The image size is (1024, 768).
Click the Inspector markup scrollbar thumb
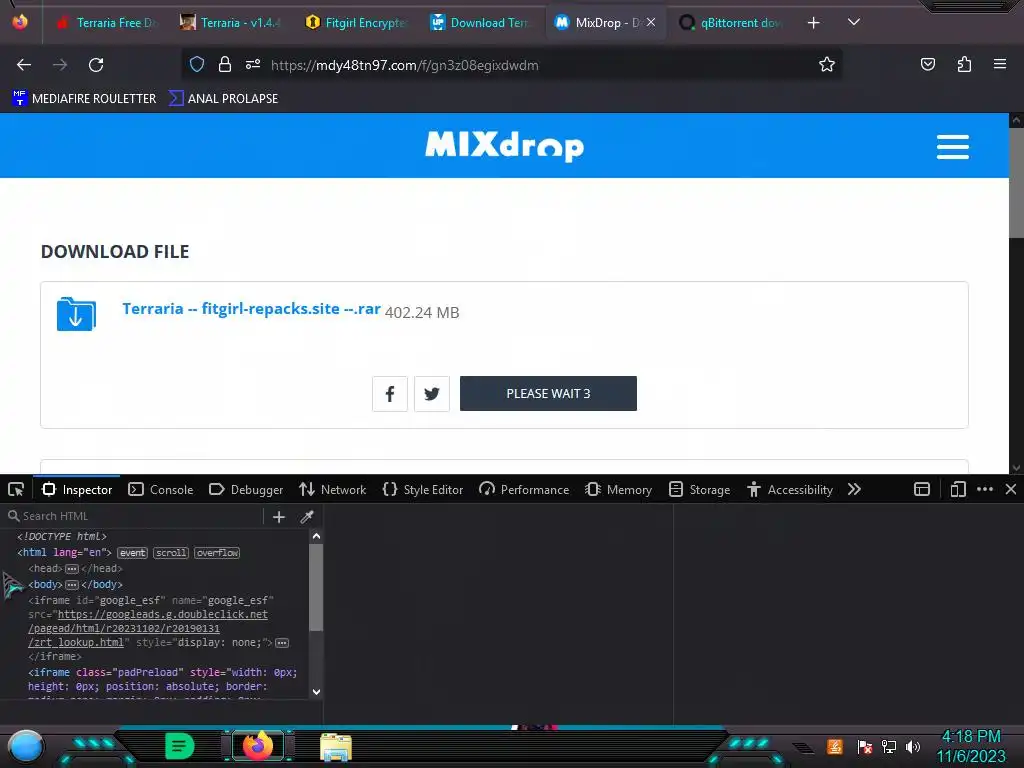(x=316, y=587)
